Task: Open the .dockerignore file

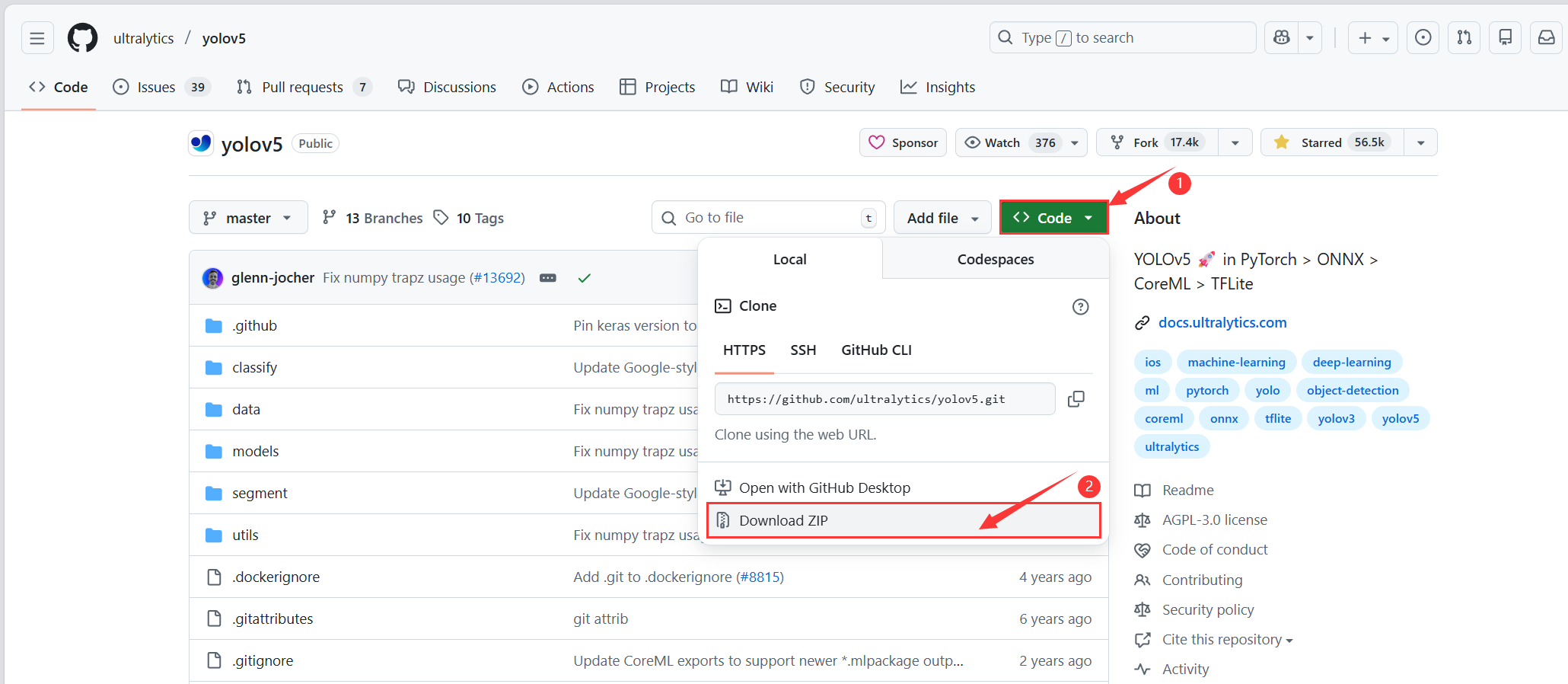Action: (x=276, y=577)
